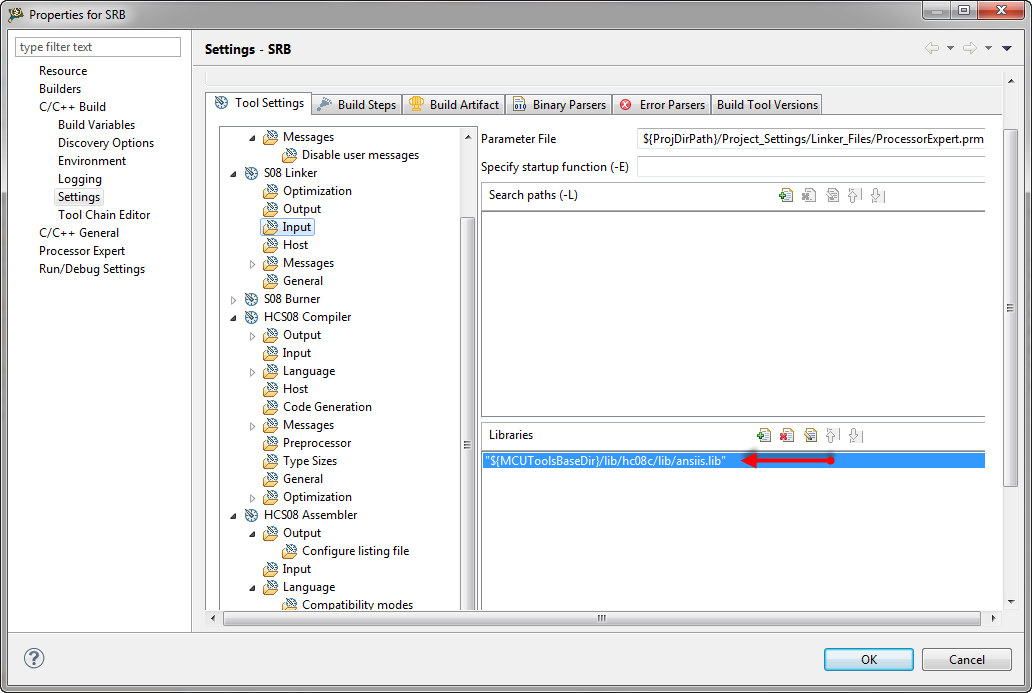Add a new entry to Search paths (-L)
The height and width of the screenshot is (693, 1032).
pyautogui.click(x=786, y=195)
